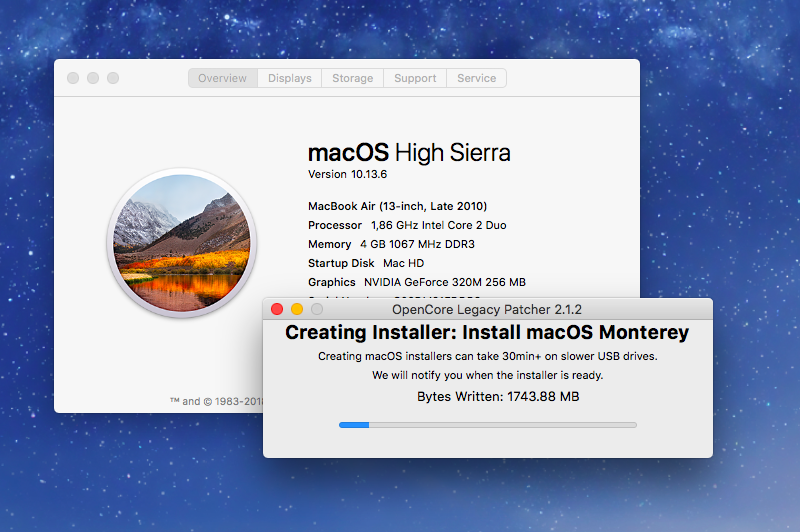
Task: Click the disabled zoom button in OpenCore Patcher
Action: pos(317,309)
